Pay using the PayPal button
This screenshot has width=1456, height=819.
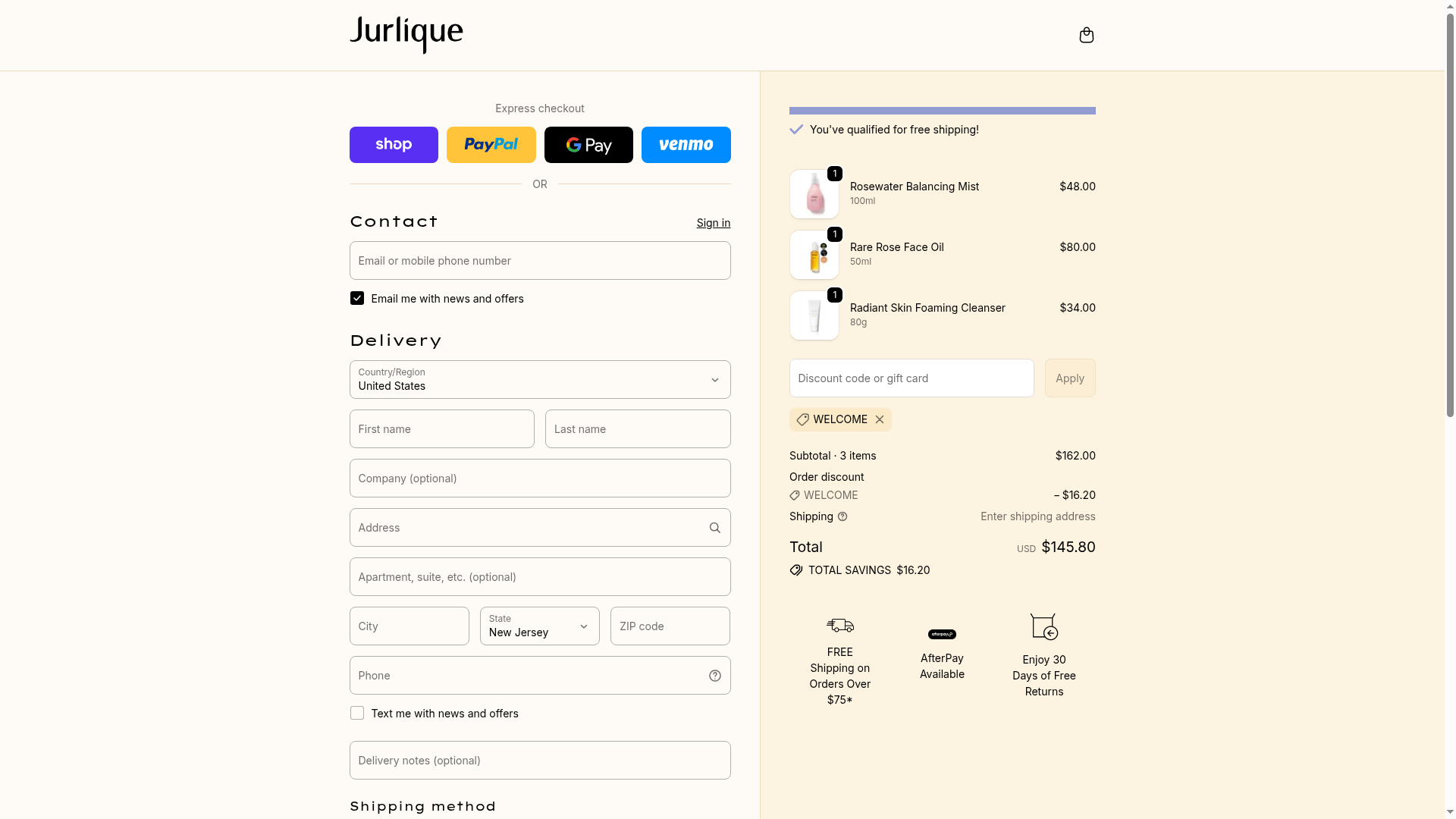pyautogui.click(x=491, y=145)
